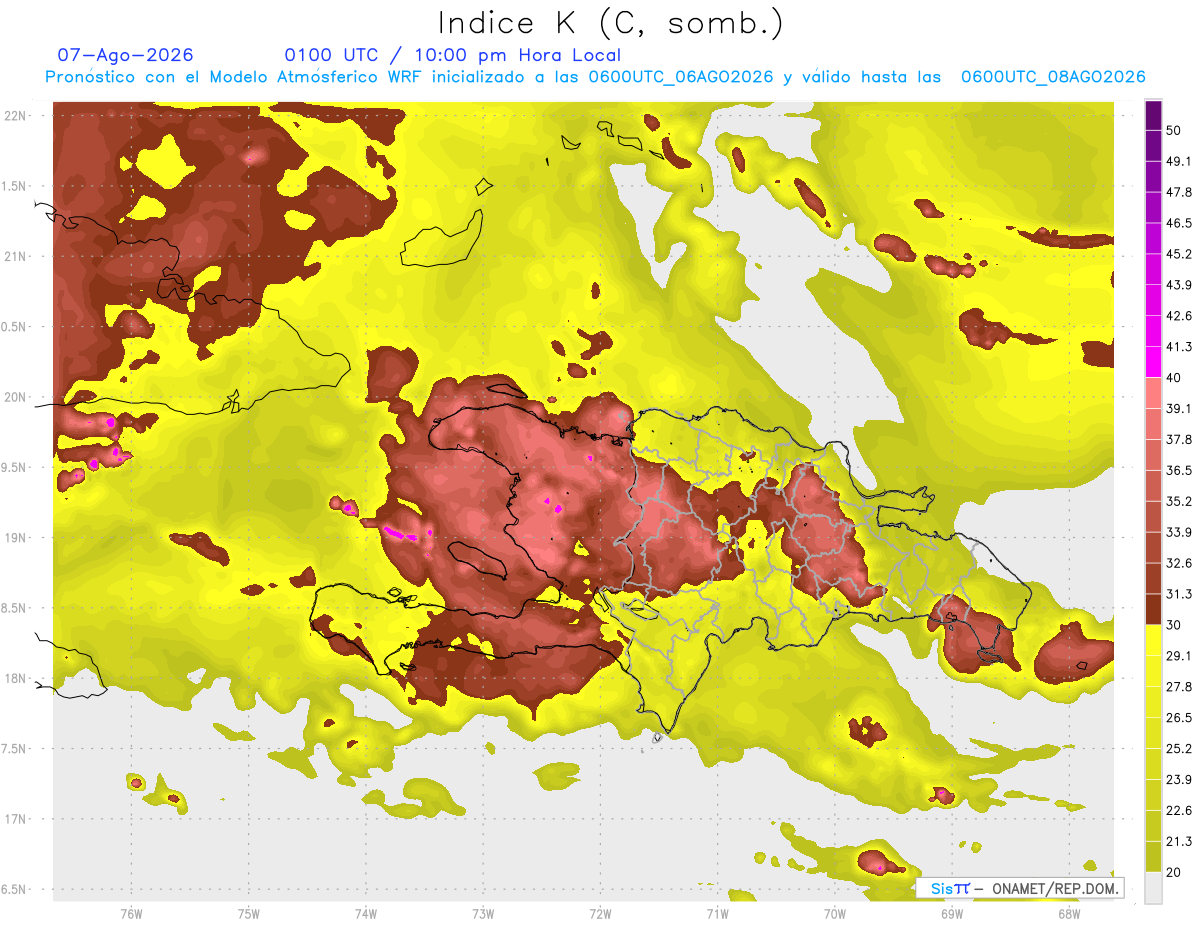
Task: Pick the dark brown legend band between 30 and 31.3
Action: tap(1153, 609)
